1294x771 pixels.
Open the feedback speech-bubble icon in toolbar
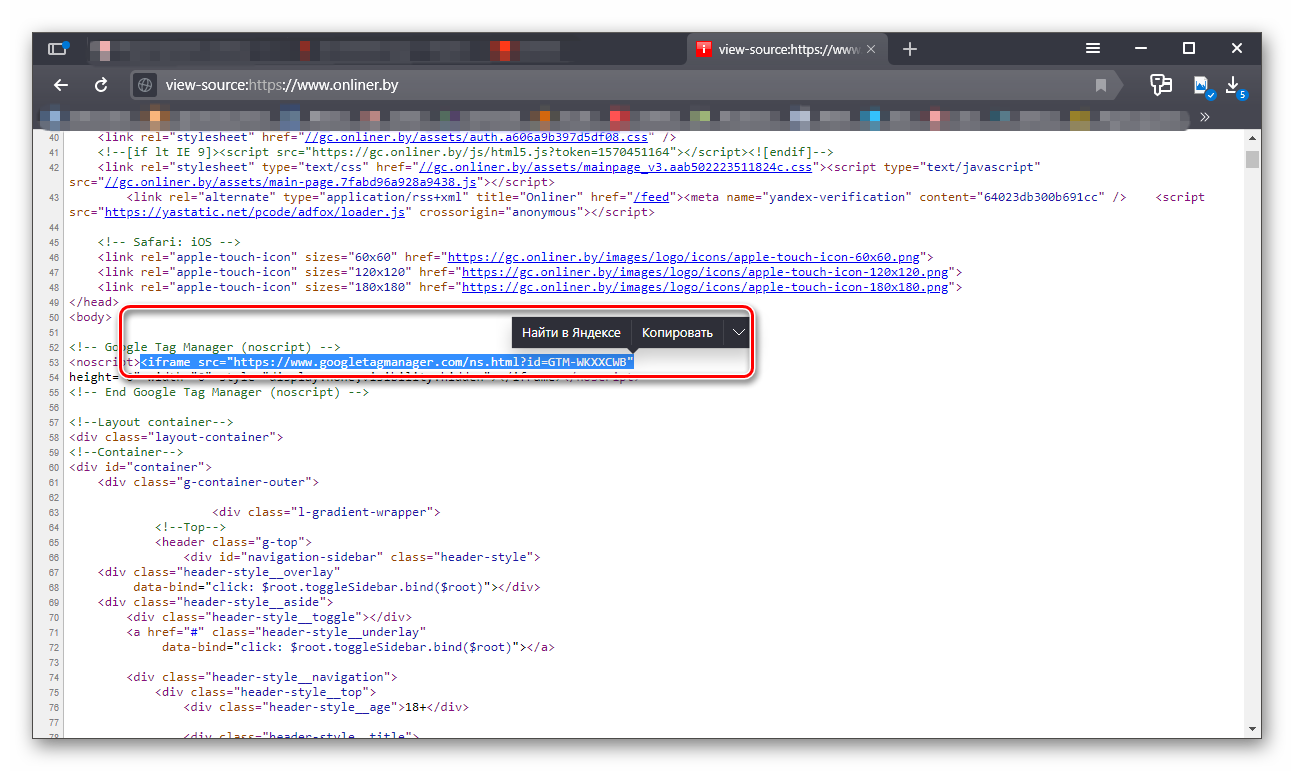tap(1160, 85)
